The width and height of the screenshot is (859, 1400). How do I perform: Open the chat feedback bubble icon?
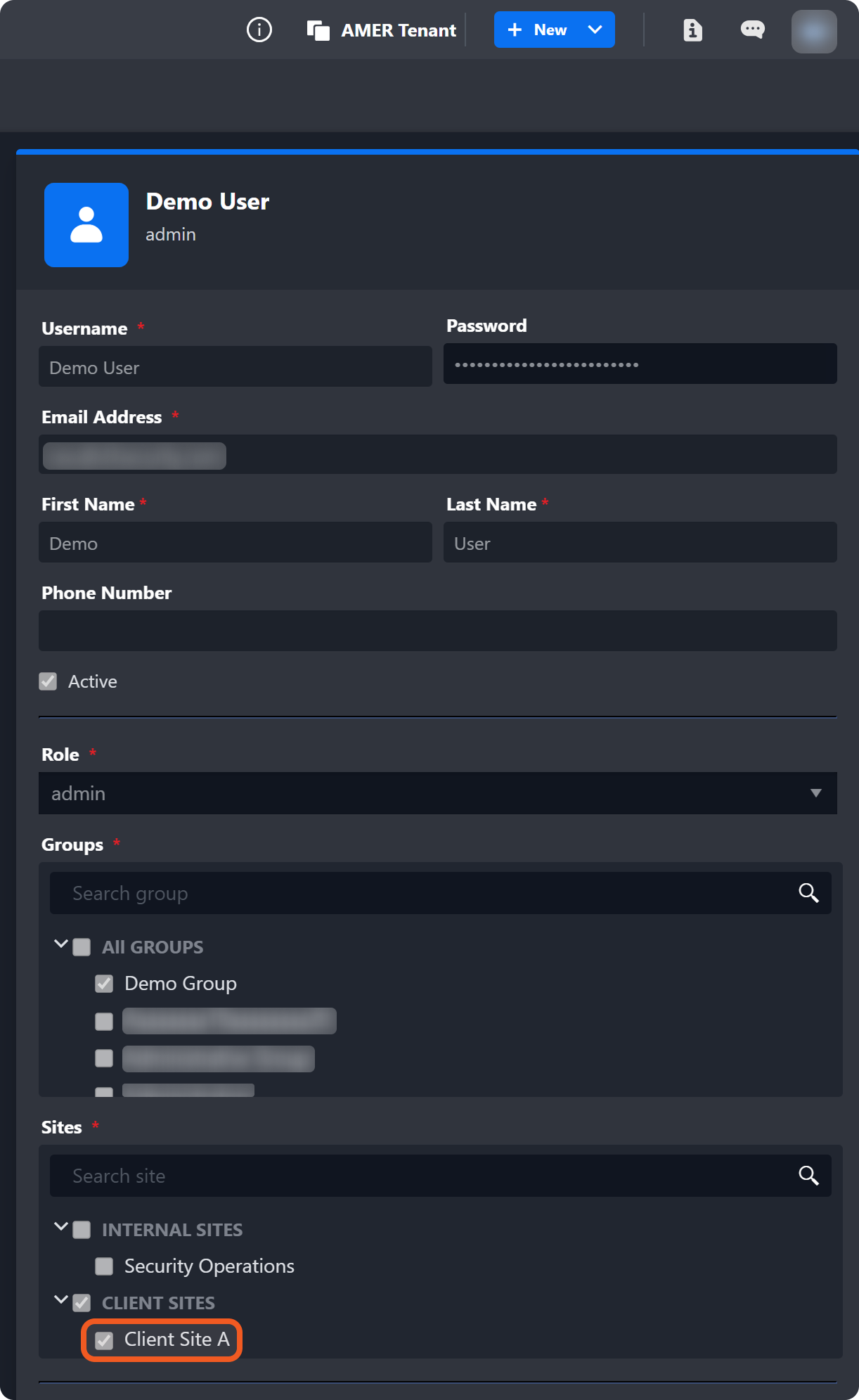752,30
